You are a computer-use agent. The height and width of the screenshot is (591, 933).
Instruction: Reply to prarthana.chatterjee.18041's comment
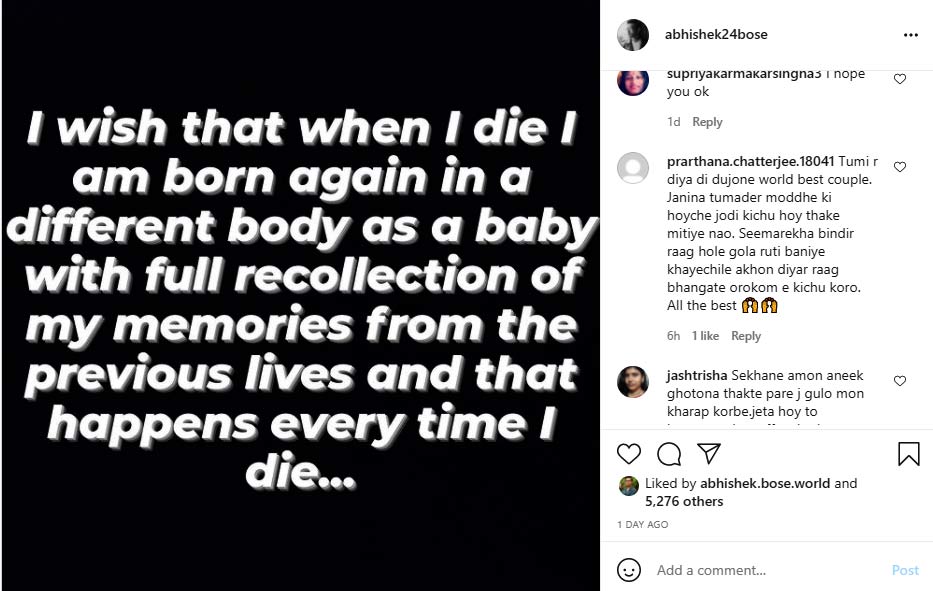pos(746,336)
